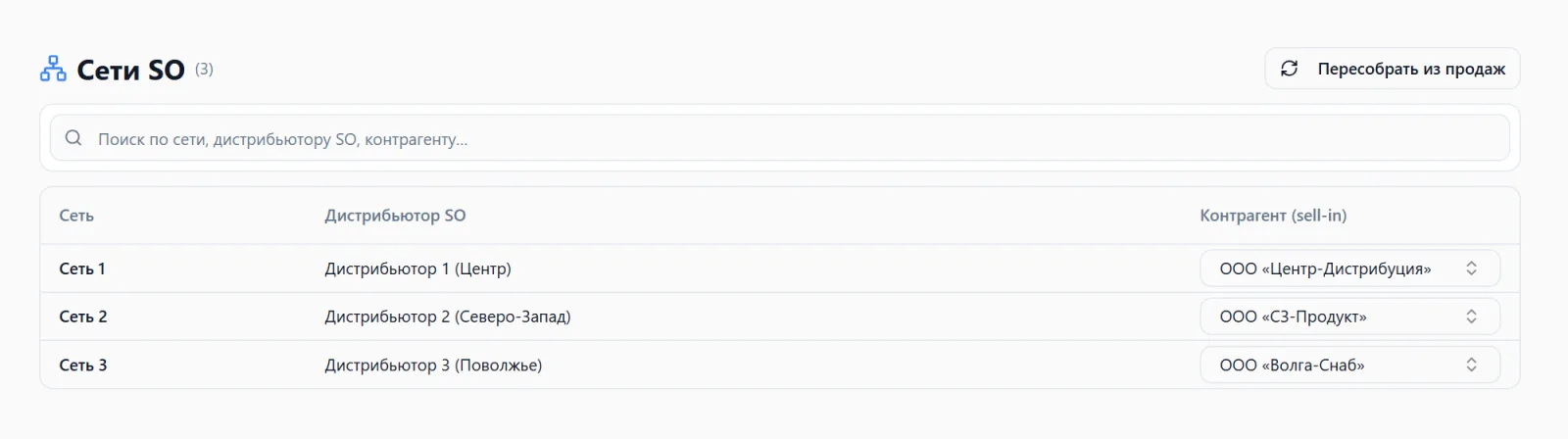Open the ООО «СЗ-Продукт» contractor dropdown
The width and height of the screenshot is (1568, 439).
pos(1349,317)
